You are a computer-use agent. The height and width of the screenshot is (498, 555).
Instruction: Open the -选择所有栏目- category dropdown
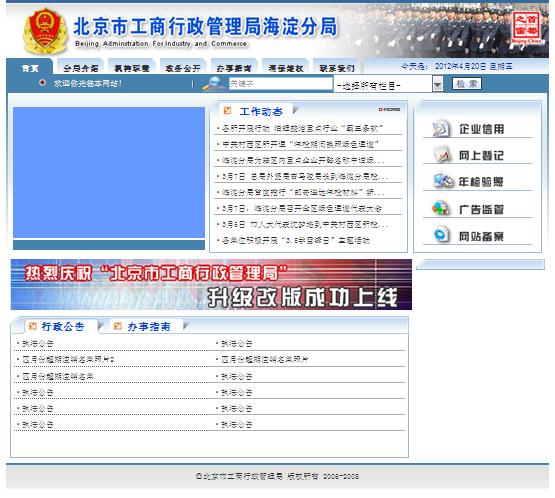(x=388, y=85)
